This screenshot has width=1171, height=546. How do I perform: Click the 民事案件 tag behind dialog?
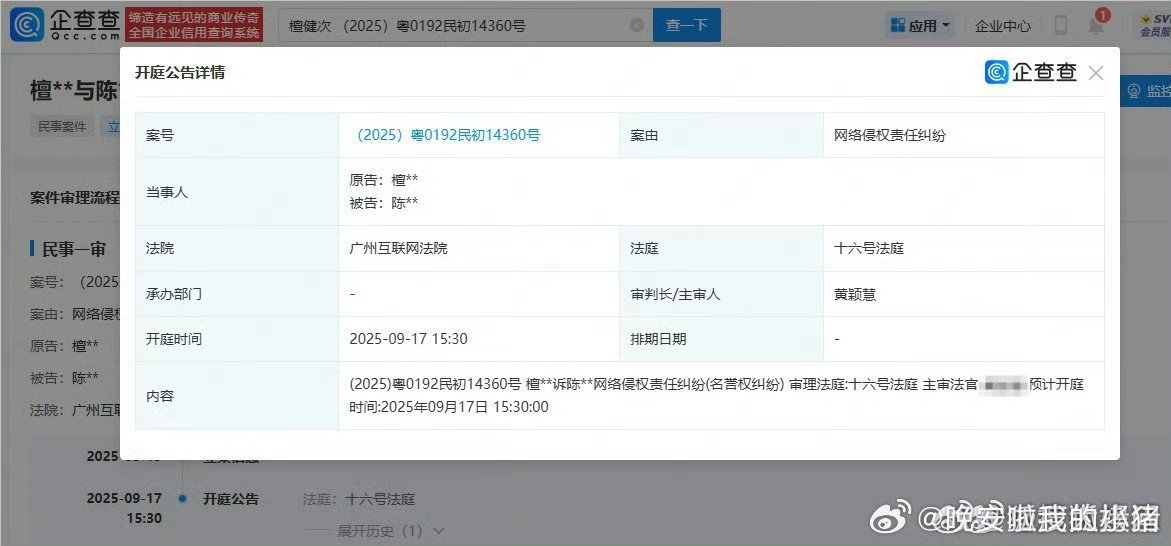pos(63,126)
